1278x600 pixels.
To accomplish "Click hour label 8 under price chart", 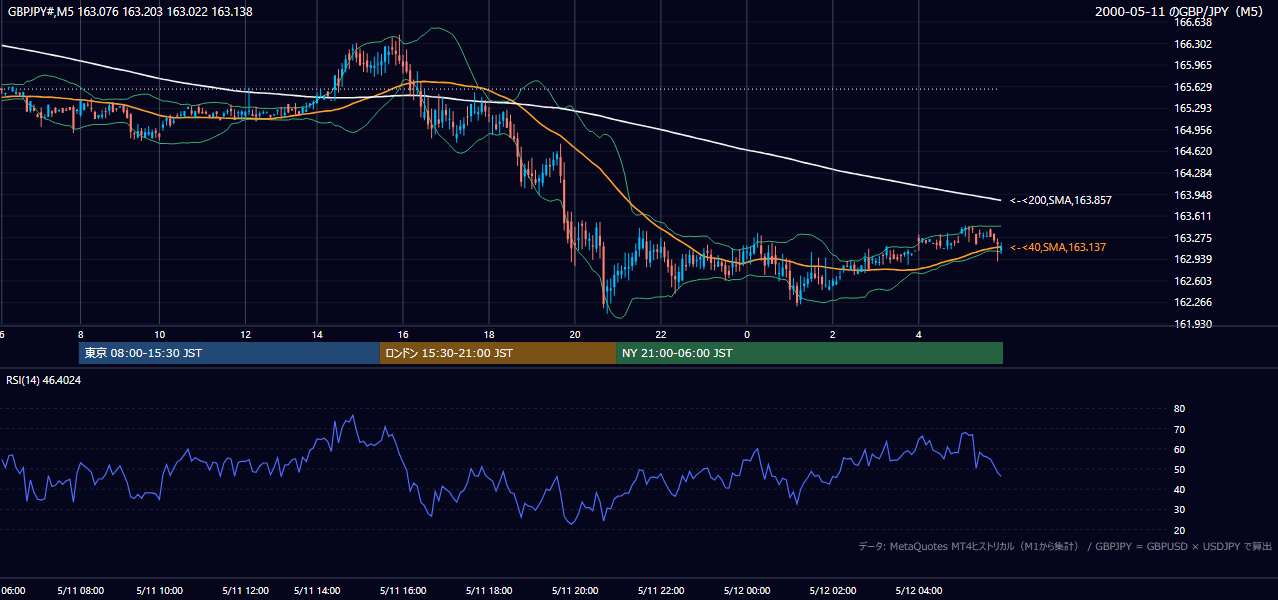I will 80,333.
